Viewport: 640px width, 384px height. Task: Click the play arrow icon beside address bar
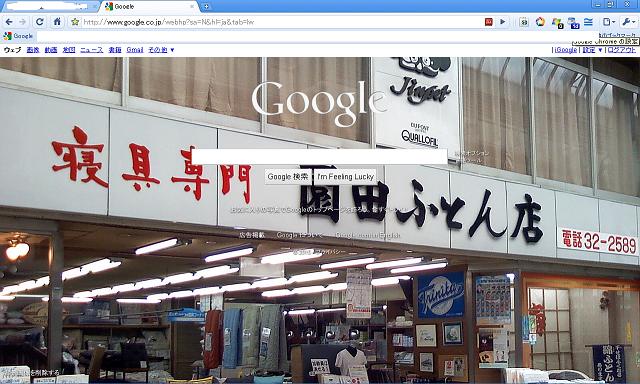tap(502, 22)
